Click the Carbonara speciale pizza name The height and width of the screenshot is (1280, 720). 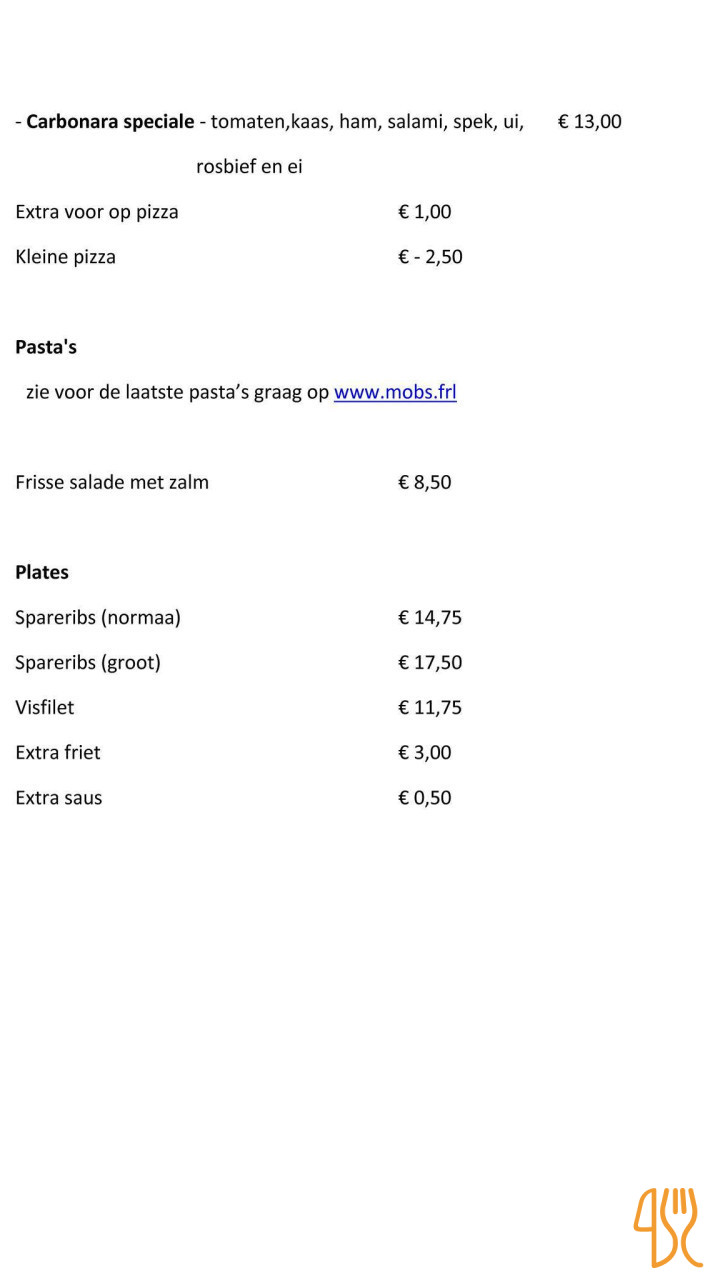point(110,122)
